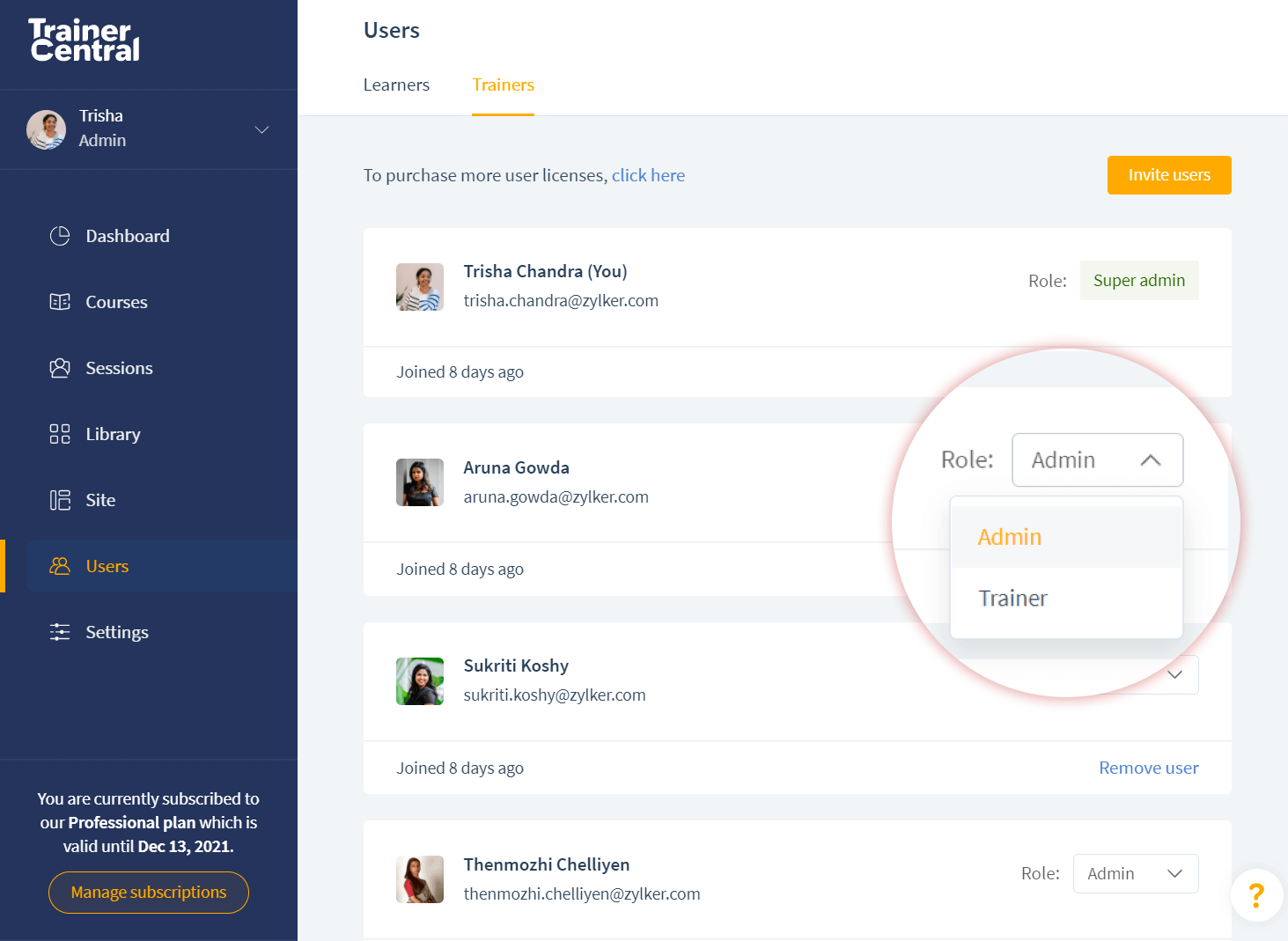The width and height of the screenshot is (1288, 941).
Task: Open Sukriti Koshy's role dropdown
Action: 1174,674
